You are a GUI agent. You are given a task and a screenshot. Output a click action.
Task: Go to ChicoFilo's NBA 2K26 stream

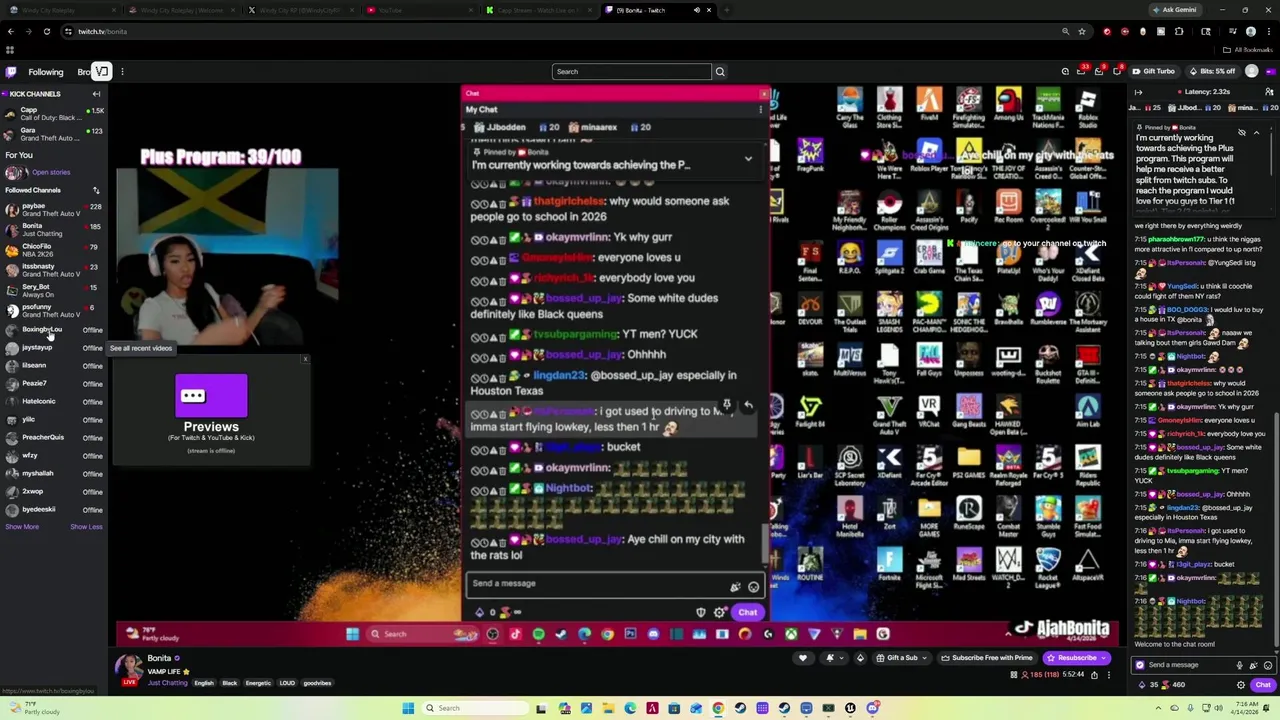pyautogui.click(x=54, y=250)
